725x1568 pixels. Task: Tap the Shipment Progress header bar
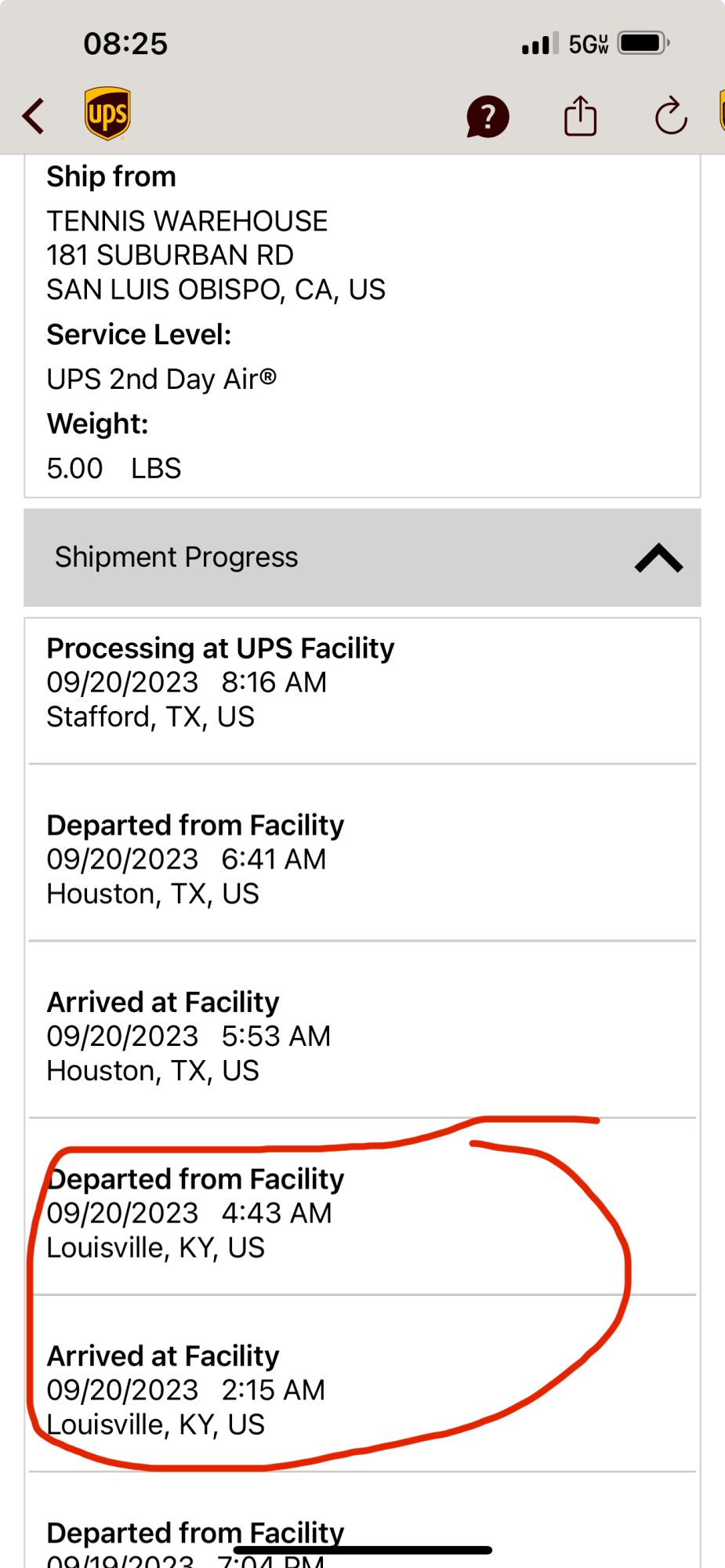tap(362, 557)
